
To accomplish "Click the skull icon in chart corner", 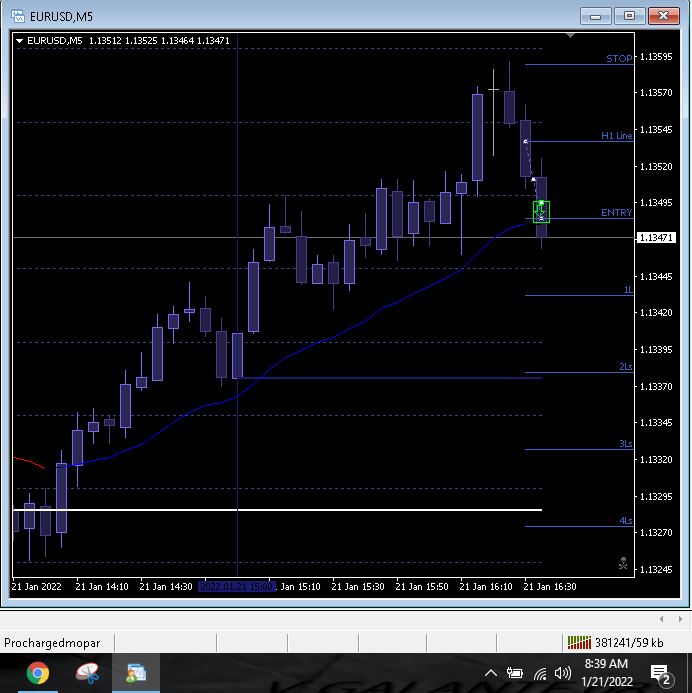I will (623, 564).
